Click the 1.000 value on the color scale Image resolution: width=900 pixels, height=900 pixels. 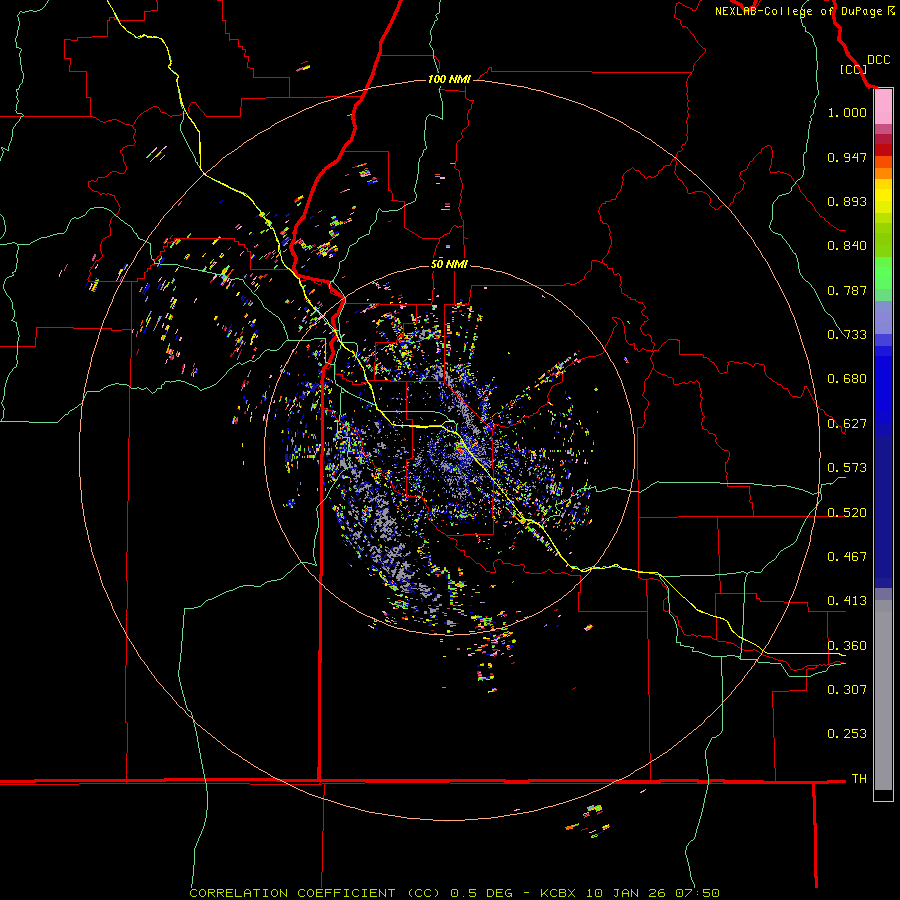(x=847, y=112)
